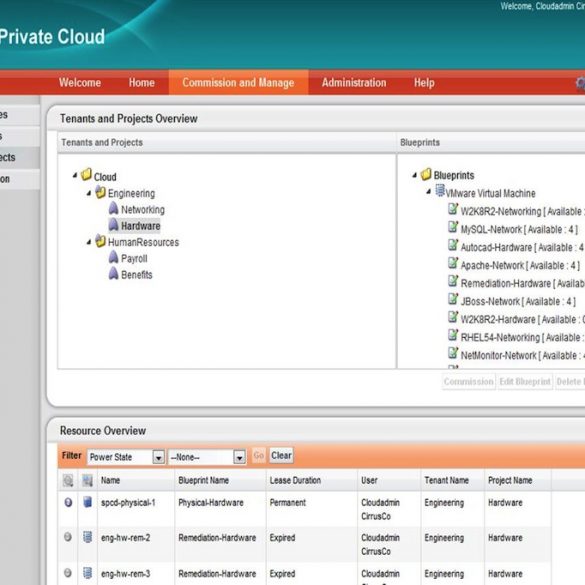
Task: Sort by Project Name column header
Action: (x=510, y=480)
